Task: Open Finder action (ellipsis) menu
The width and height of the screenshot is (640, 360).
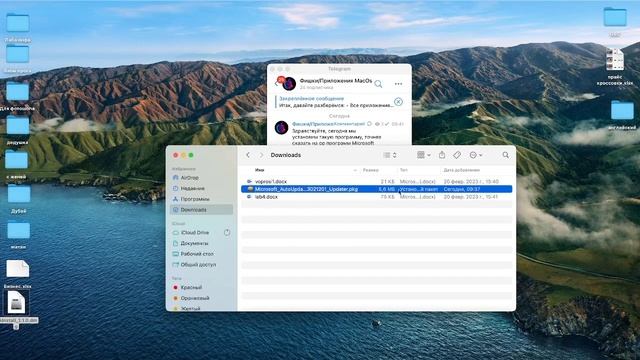Action: pyautogui.click(x=476, y=155)
